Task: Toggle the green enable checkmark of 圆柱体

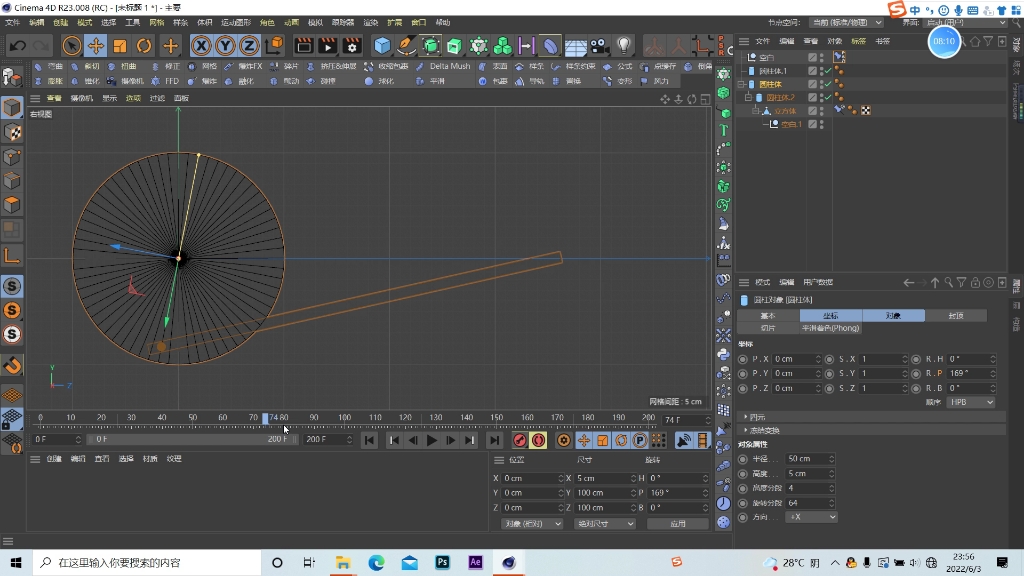Action: 828,84
